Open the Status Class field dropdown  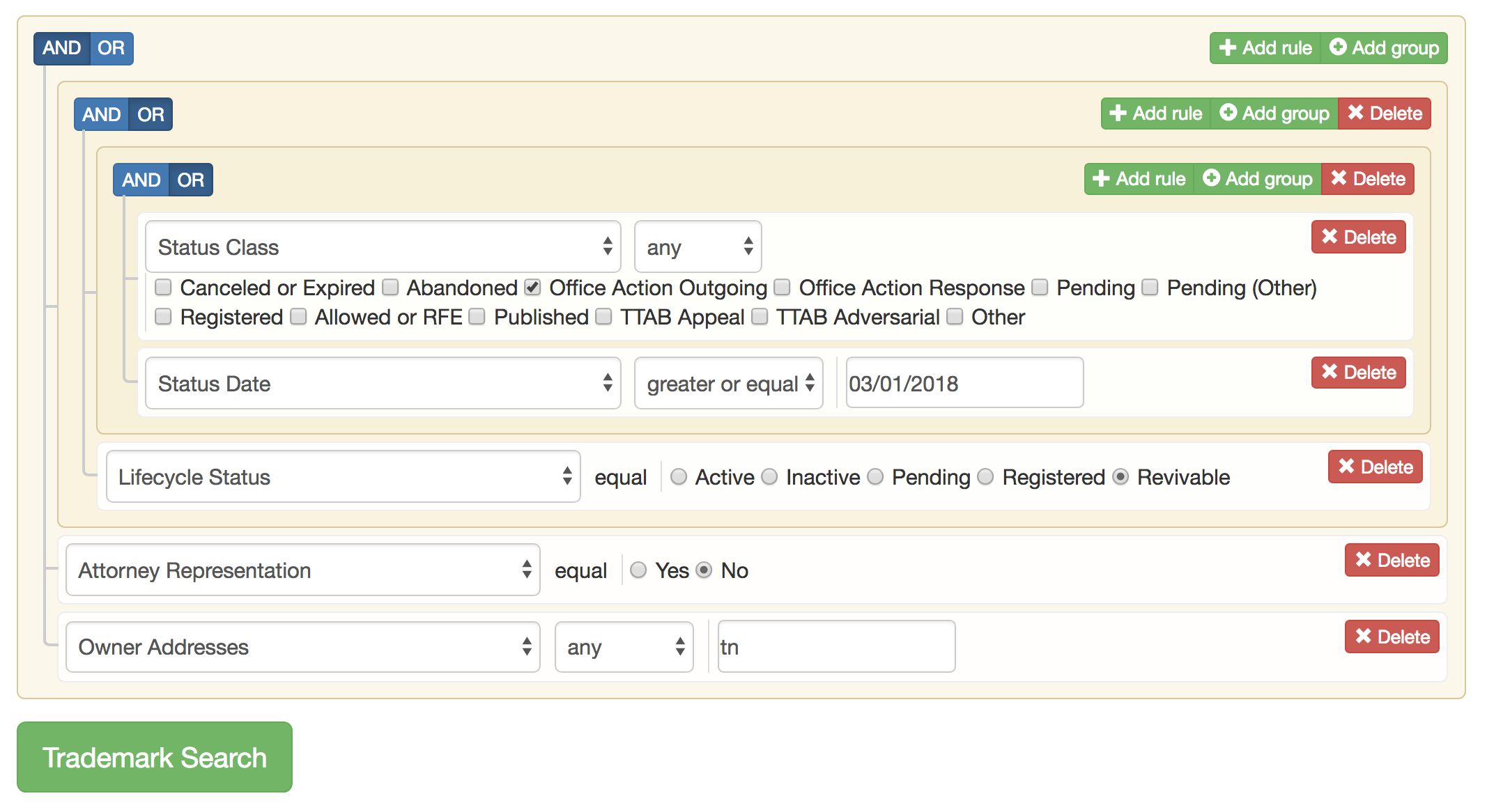(382, 247)
